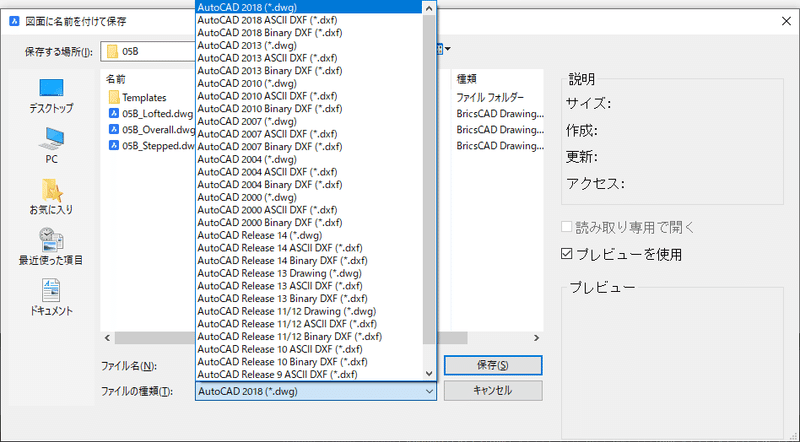Viewport: 800px width, 442px height.
Task: Select AutoCAD Release 13 Binary DXF
Action: tap(309, 299)
